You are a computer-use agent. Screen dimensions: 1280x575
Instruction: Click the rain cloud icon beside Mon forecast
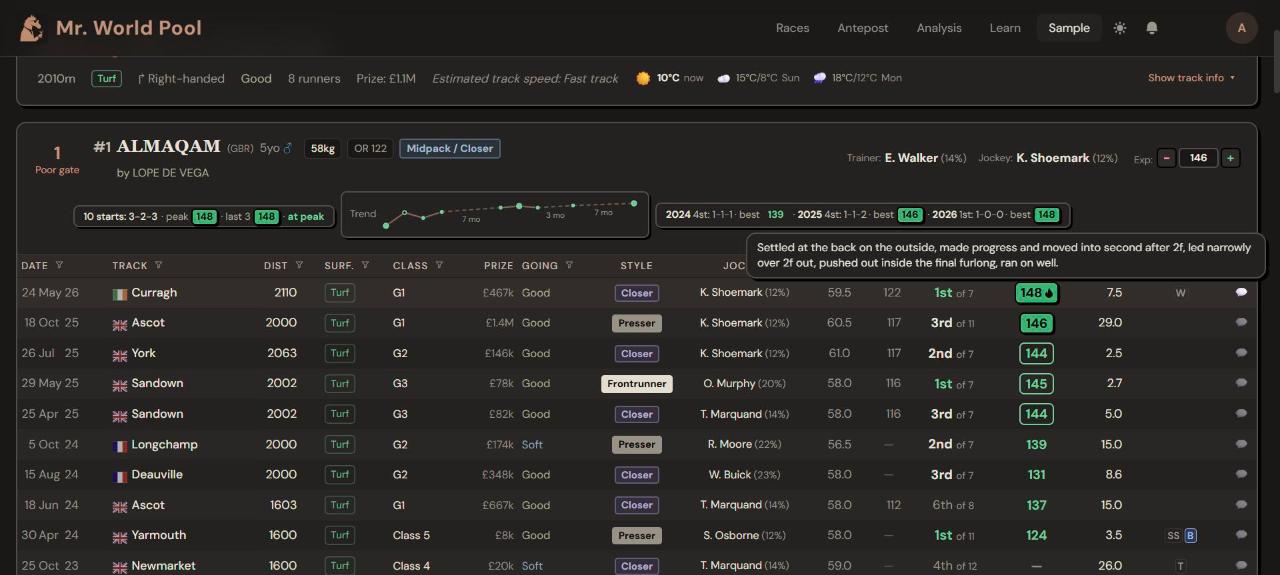tap(819, 78)
